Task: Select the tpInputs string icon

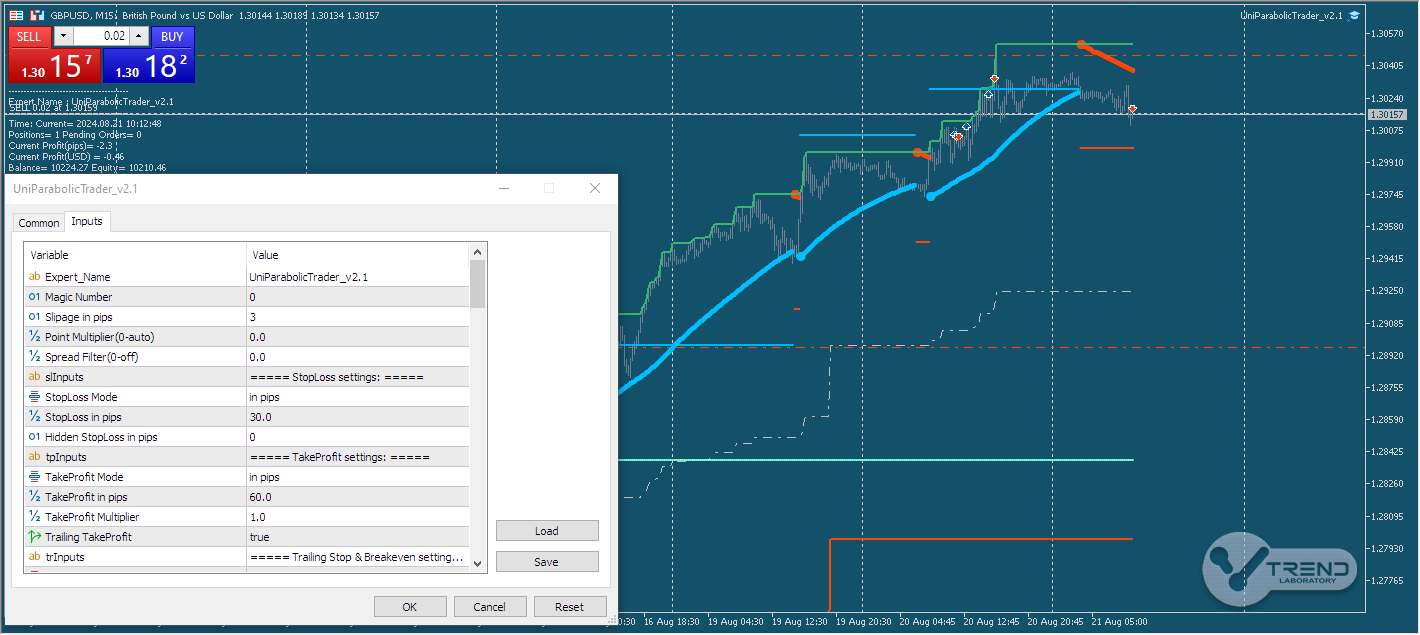Action: (x=34, y=457)
